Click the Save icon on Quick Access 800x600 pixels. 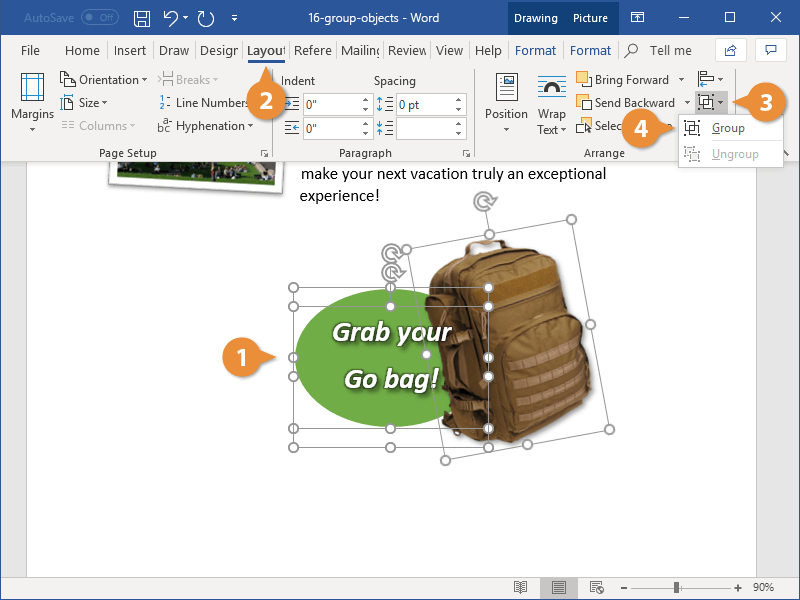point(140,17)
